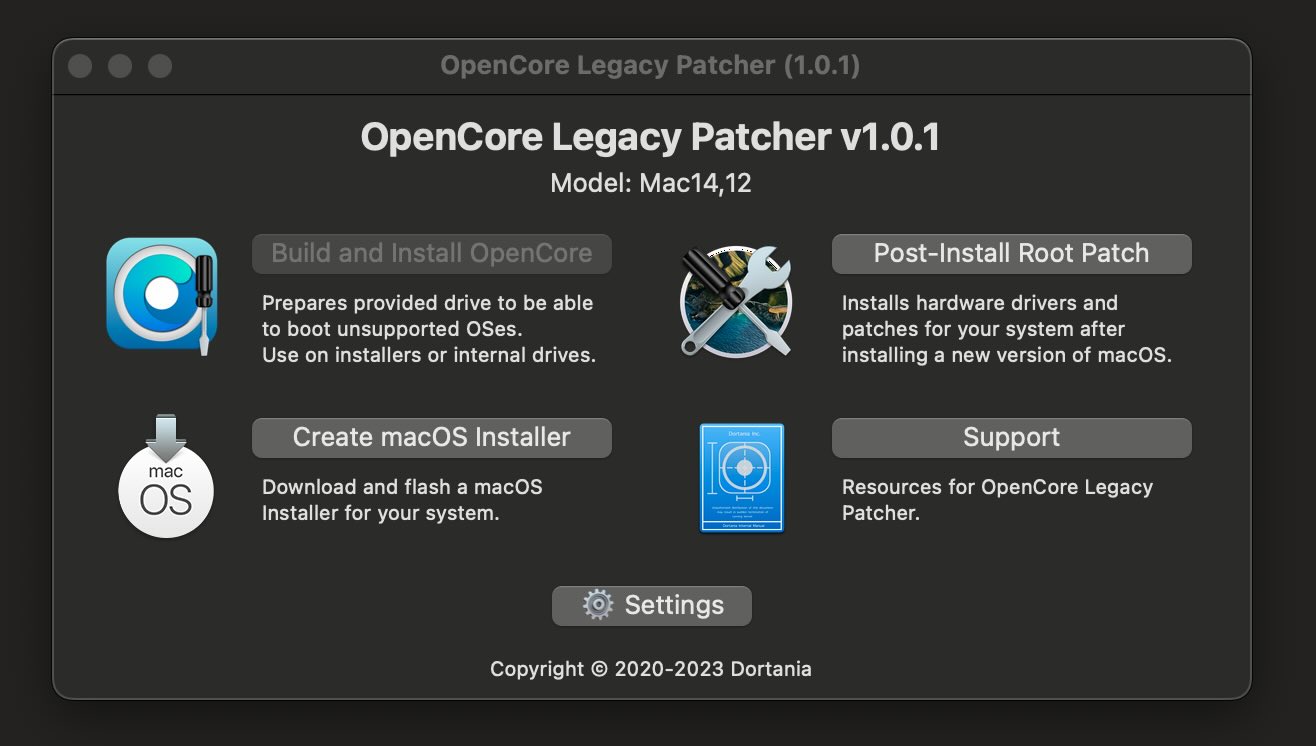This screenshot has width=1316, height=746.
Task: Click the 'Prepares provided drive' description text
Action: coord(429,329)
